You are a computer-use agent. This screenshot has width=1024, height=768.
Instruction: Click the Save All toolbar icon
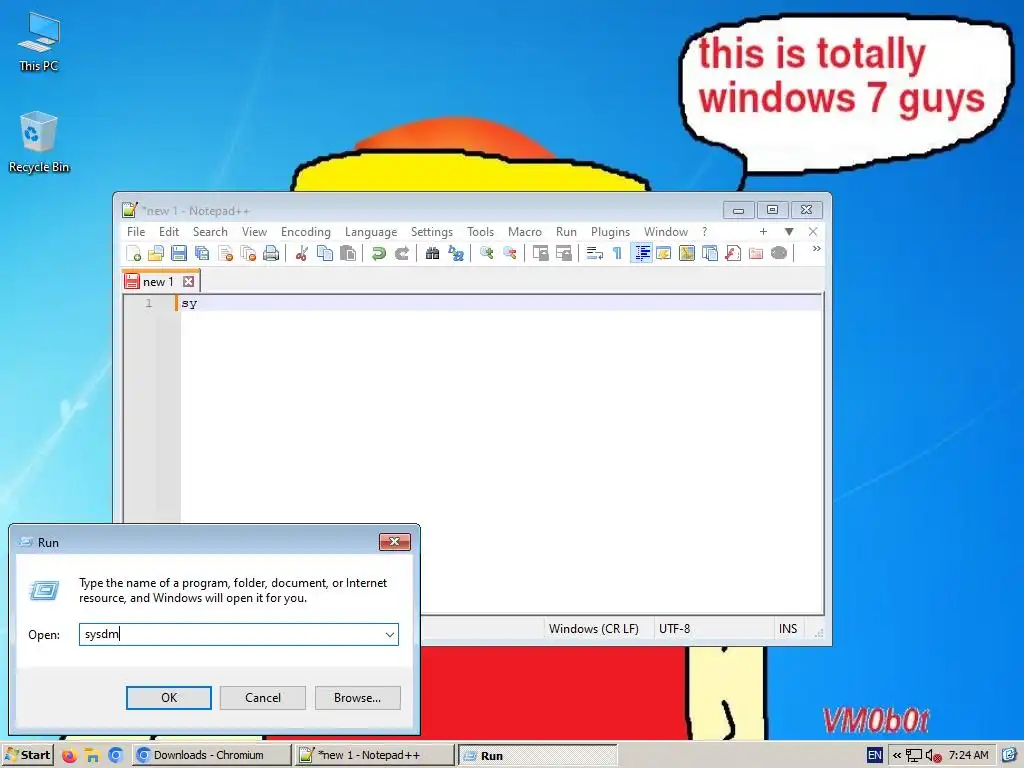click(202, 253)
